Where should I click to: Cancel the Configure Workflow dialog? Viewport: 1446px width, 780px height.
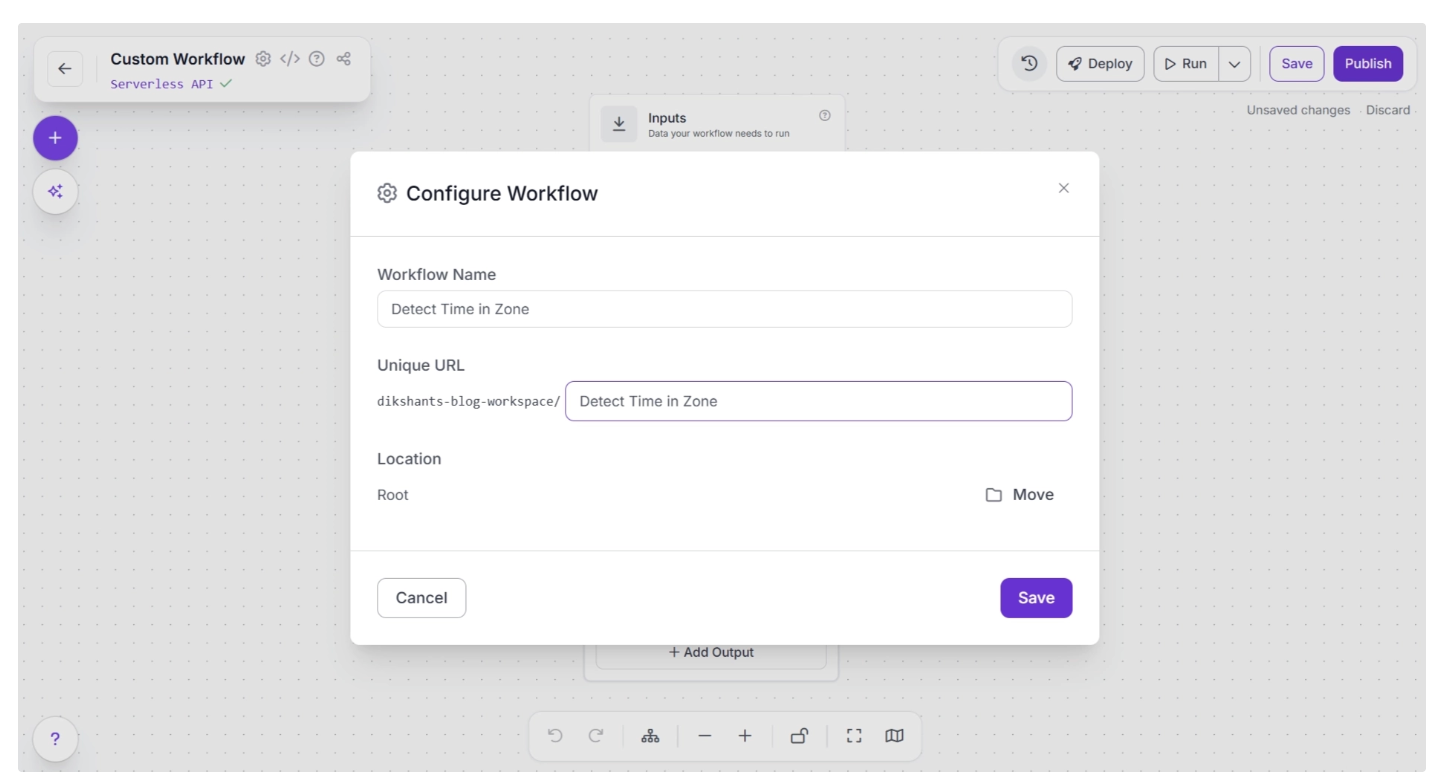tap(421, 598)
